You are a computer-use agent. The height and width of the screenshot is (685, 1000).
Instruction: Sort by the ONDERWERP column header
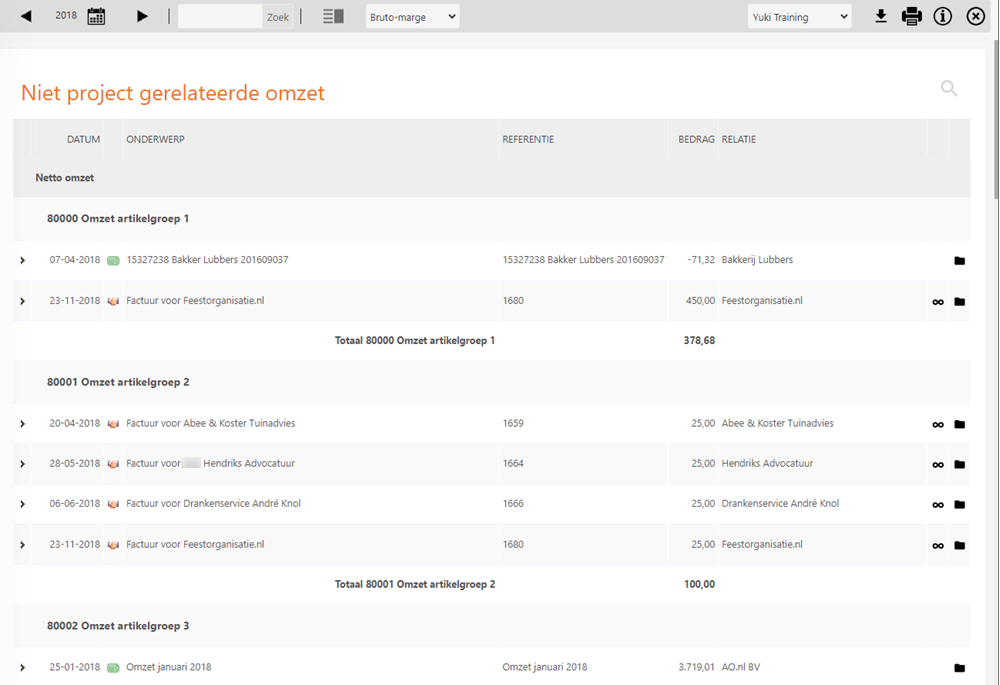click(x=155, y=139)
